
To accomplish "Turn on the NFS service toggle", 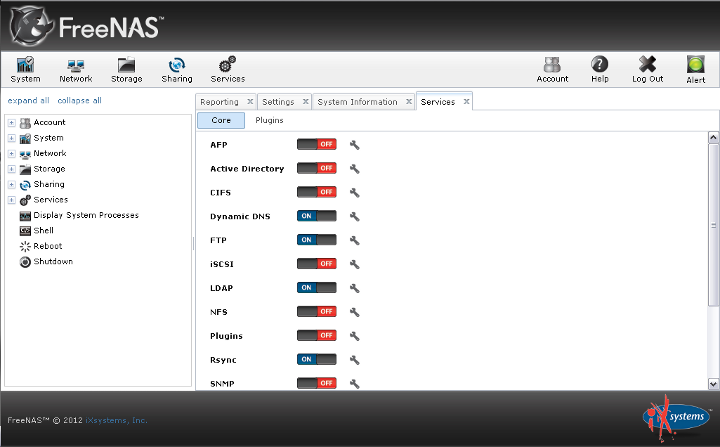I will tap(317, 311).
